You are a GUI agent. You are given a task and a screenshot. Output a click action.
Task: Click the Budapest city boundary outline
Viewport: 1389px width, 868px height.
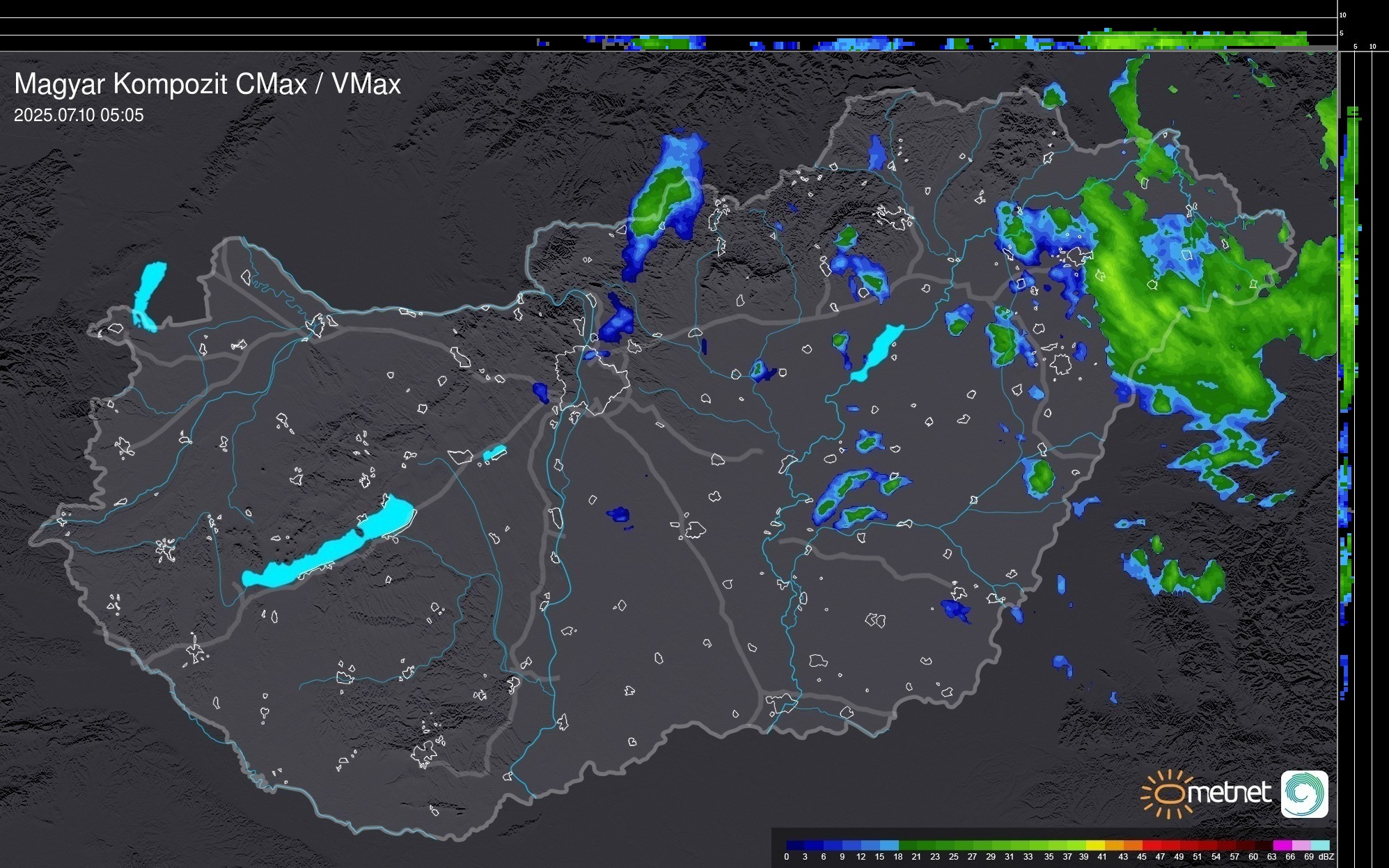pos(592,379)
